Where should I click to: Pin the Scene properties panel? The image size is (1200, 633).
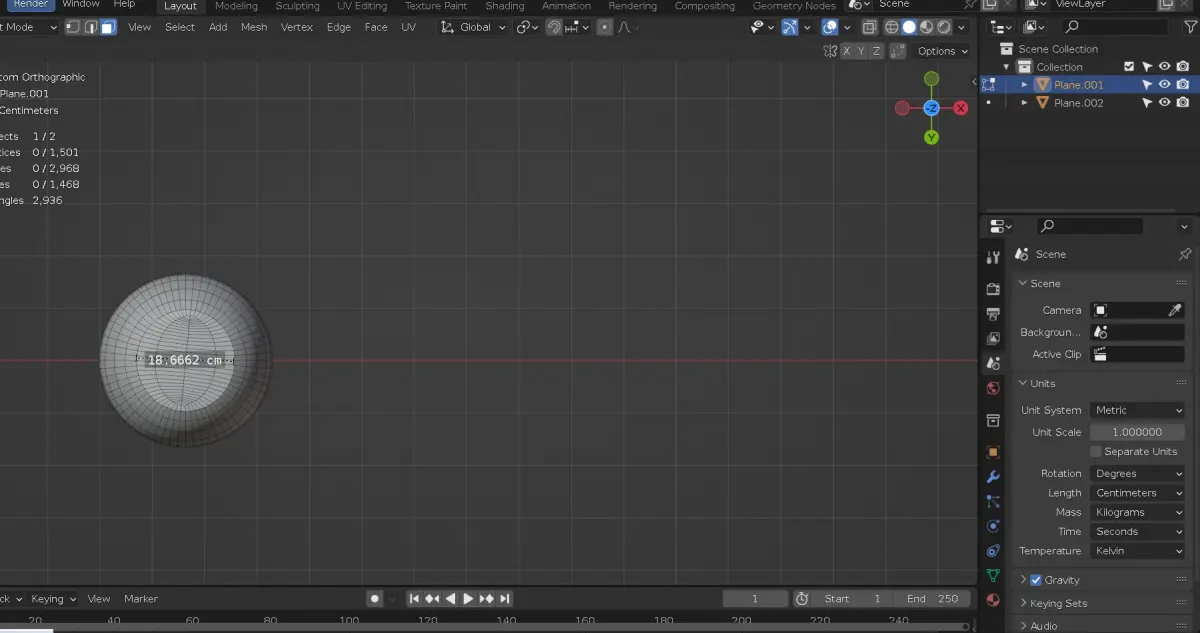tap(1185, 254)
